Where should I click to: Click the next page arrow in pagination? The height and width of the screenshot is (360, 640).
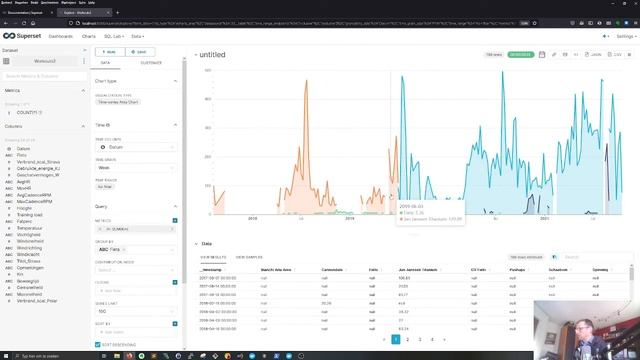point(444,339)
